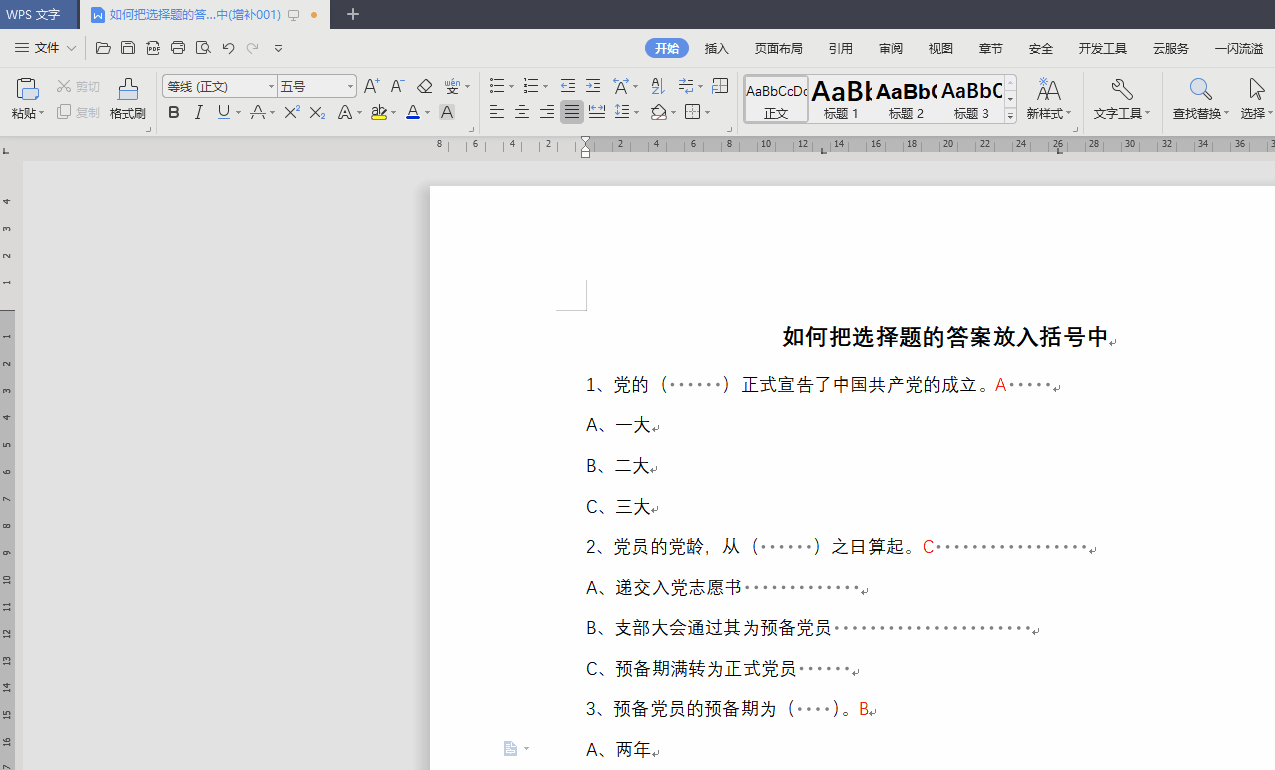Viewport: 1275px width, 770px height.
Task: Apply the 标题 3 style
Action: tap(971, 99)
